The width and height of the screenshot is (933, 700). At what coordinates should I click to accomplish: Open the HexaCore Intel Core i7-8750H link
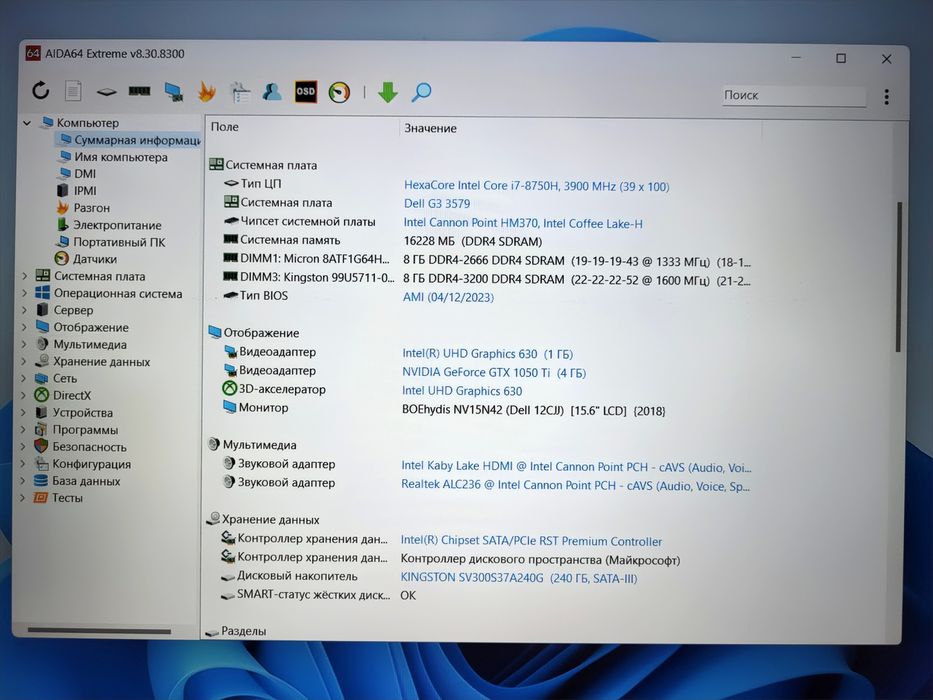[537, 186]
